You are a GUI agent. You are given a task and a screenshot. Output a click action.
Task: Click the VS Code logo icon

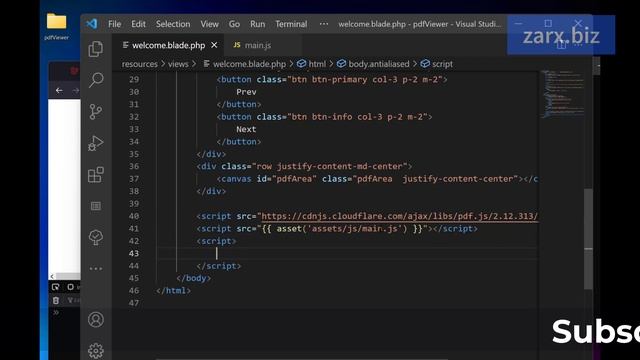tap(92, 24)
